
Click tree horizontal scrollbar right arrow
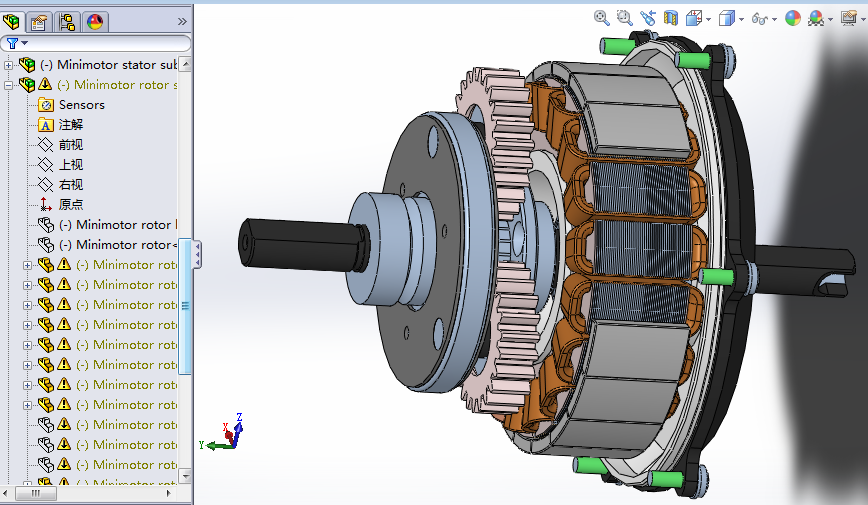point(169,493)
